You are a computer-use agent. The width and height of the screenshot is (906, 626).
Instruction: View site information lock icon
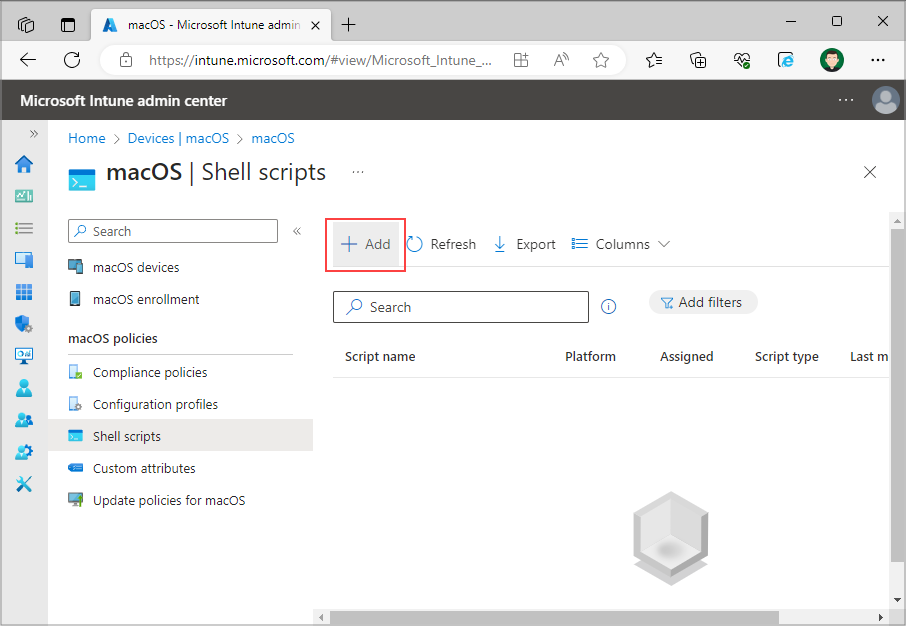[x=125, y=60]
